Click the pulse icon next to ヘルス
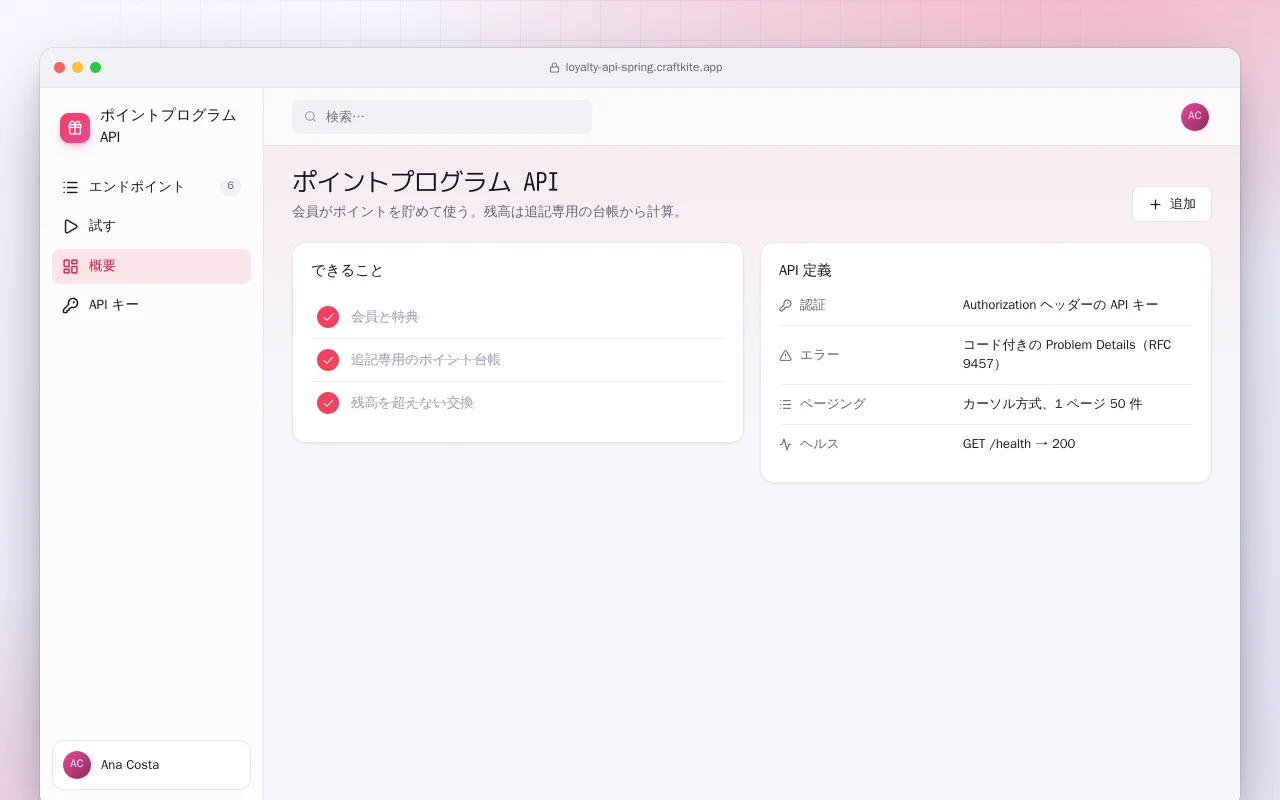The width and height of the screenshot is (1280, 800). tap(785, 444)
